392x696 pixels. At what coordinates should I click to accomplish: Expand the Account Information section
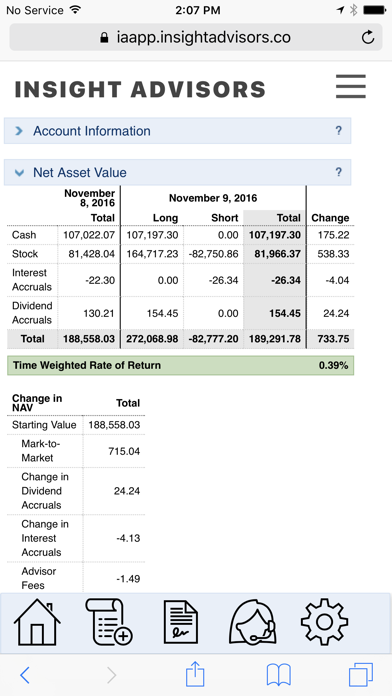[x=178, y=131]
